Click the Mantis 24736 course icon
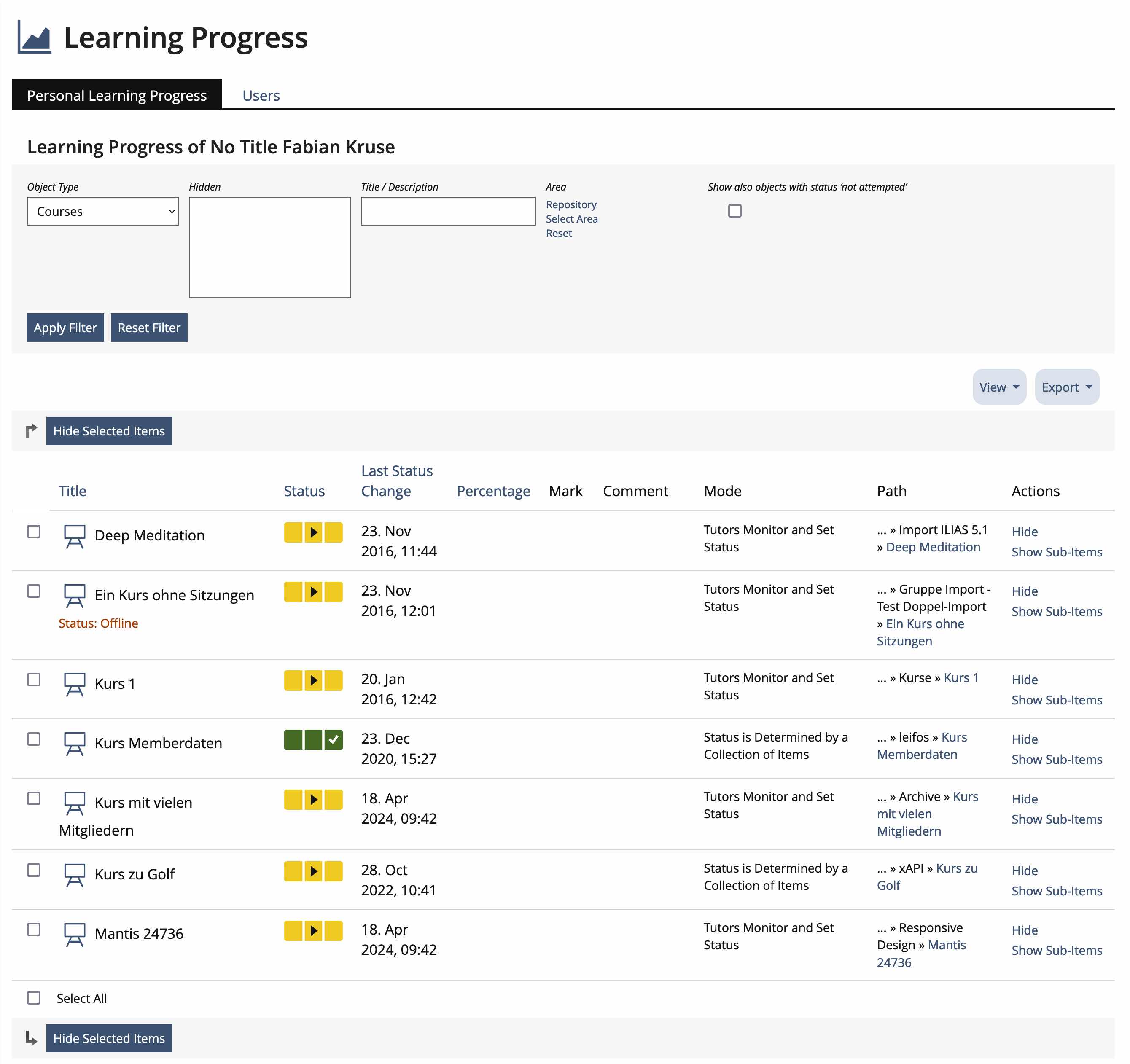Viewport: 1130px width, 1064px height. 75,935
